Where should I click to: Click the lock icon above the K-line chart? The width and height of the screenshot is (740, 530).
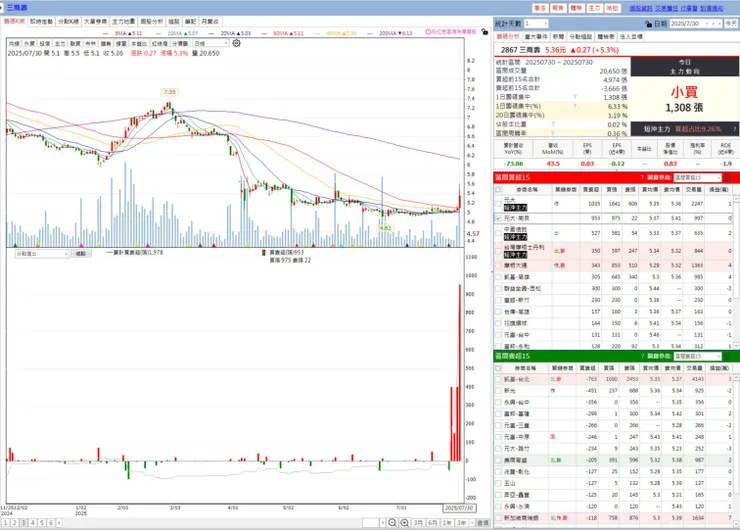coord(484,32)
